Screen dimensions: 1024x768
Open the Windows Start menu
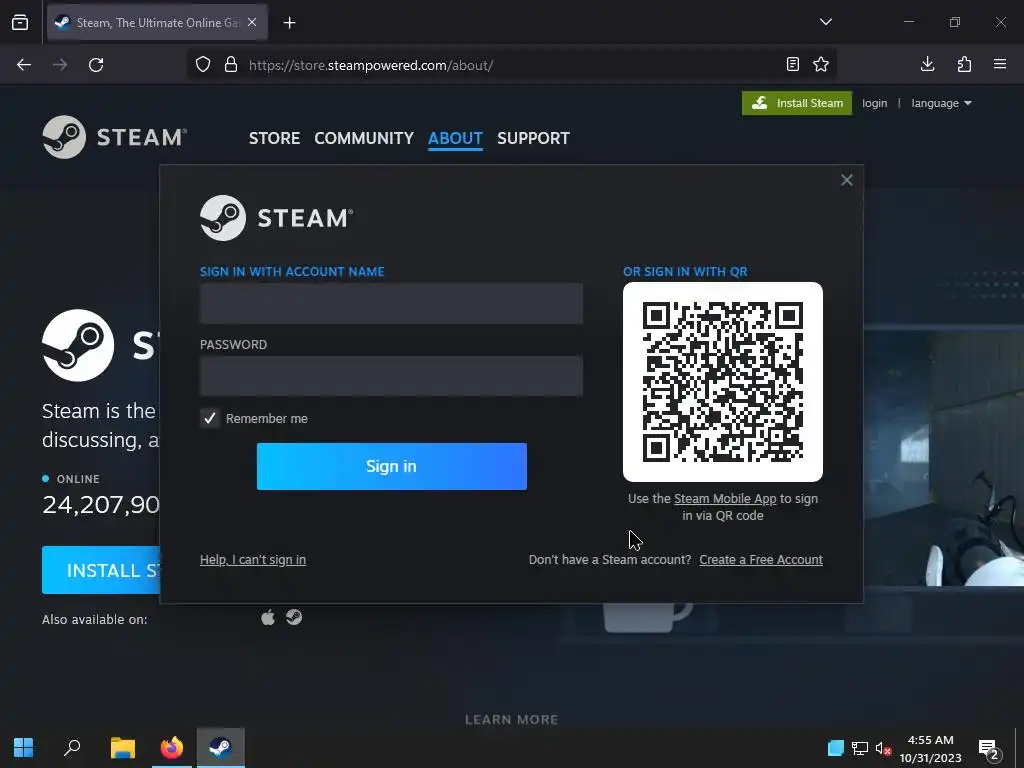tap(24, 747)
